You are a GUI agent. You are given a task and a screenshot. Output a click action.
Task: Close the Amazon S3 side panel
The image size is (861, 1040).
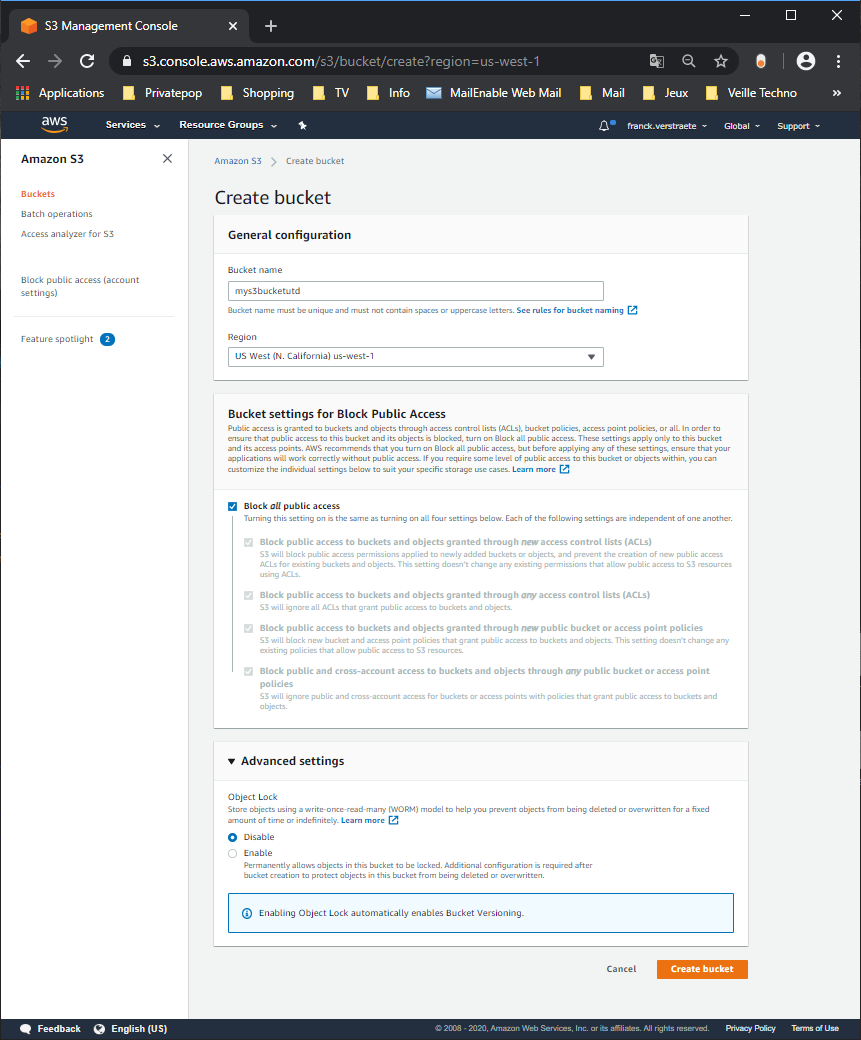[x=167, y=159]
